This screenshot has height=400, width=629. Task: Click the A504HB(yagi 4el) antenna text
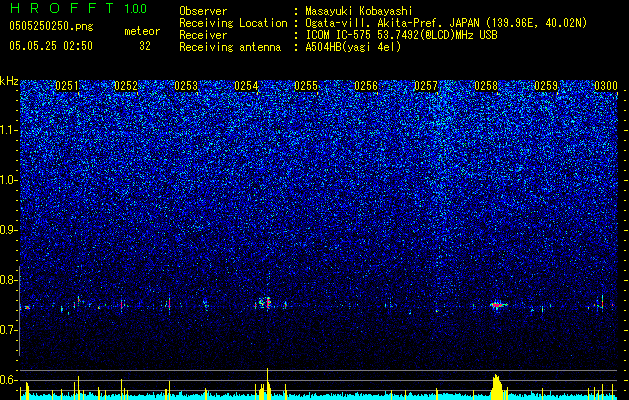[x=353, y=47]
